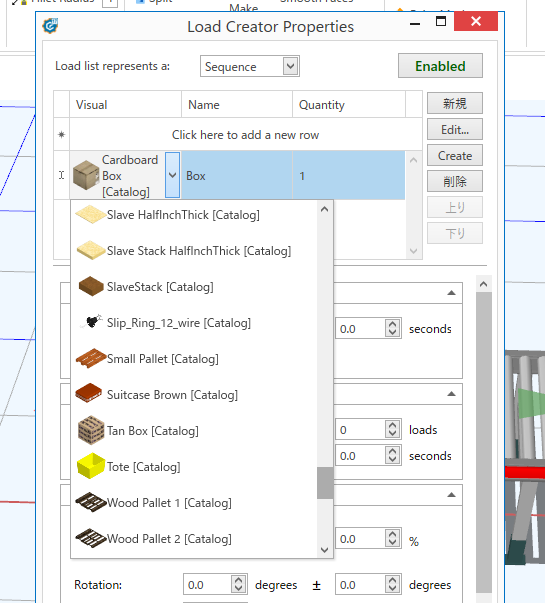Click the Rotation plus-minus tolerance field

(360, 585)
